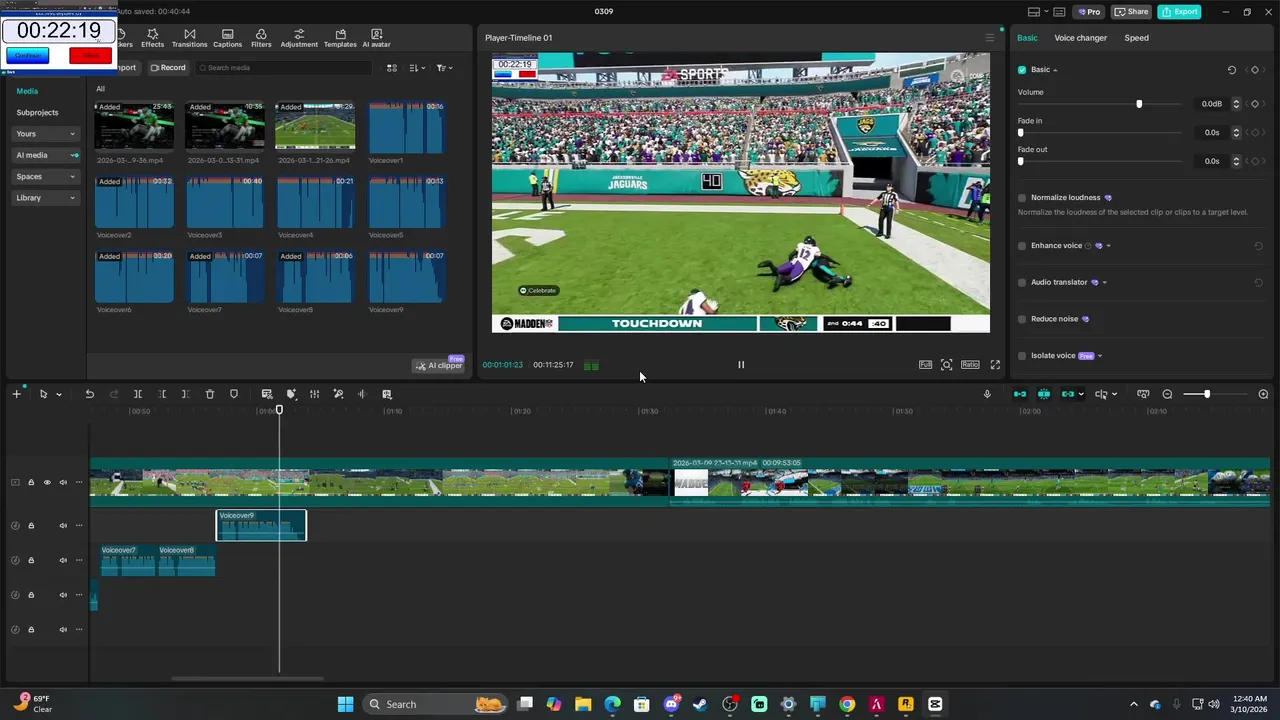Select the Basic tab
Screen dimensions: 1280x720
point(1027,38)
